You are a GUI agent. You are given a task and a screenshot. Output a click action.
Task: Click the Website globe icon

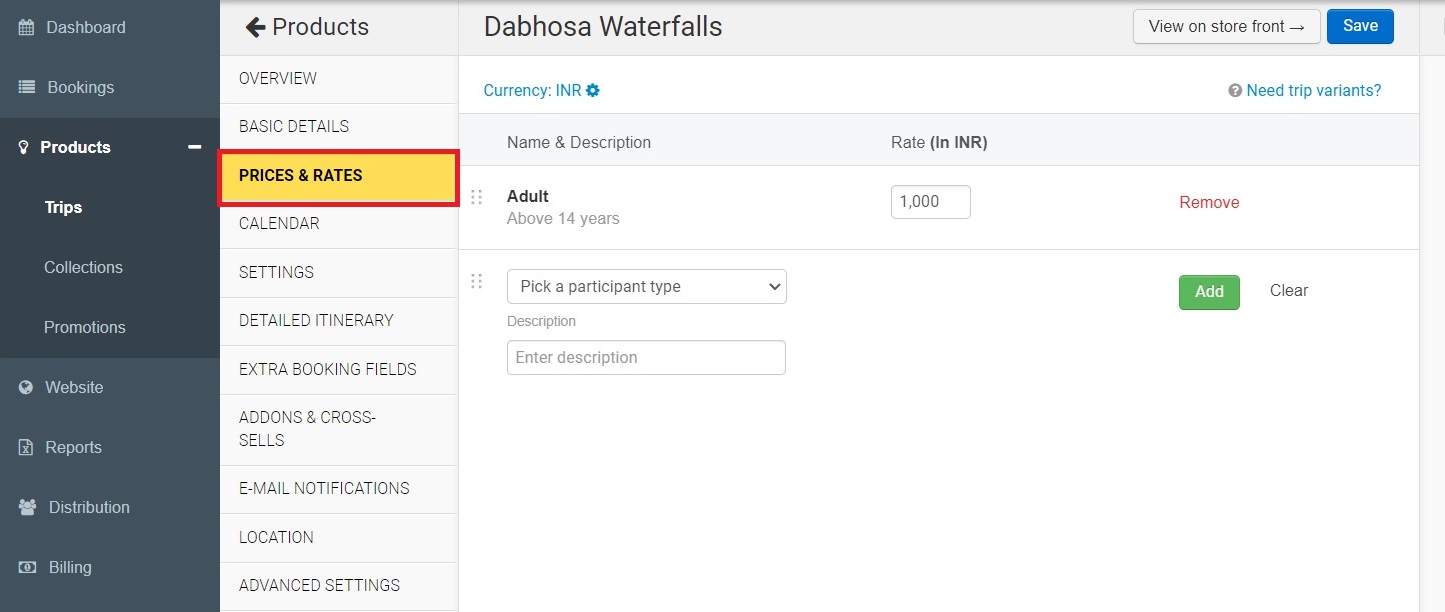tap(26, 387)
